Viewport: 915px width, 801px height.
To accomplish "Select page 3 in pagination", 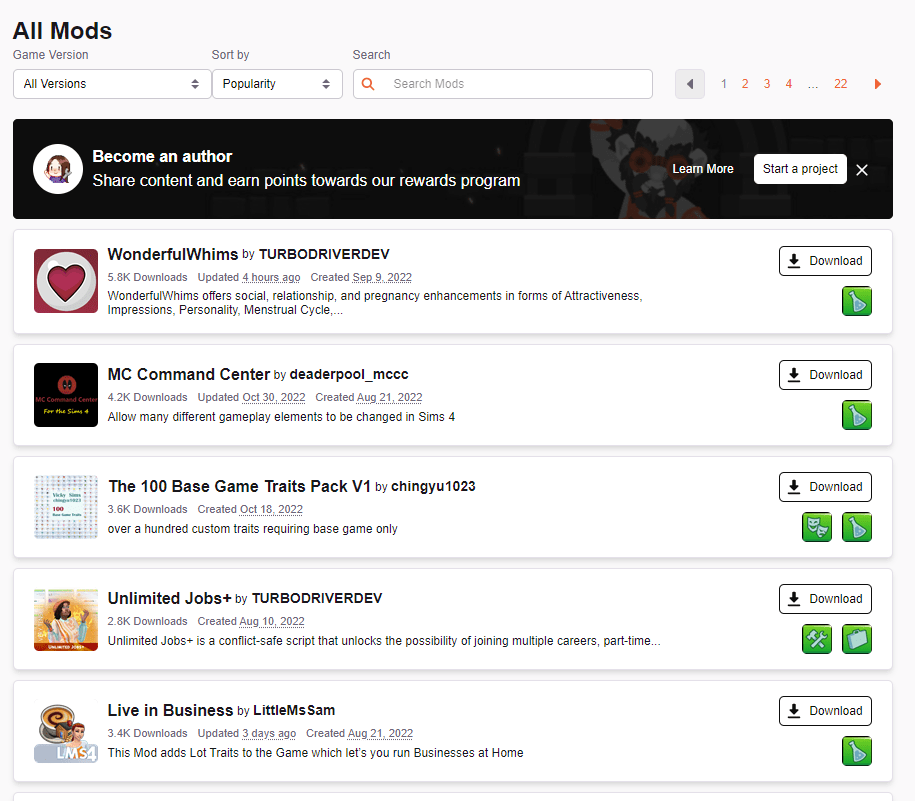I will point(767,84).
